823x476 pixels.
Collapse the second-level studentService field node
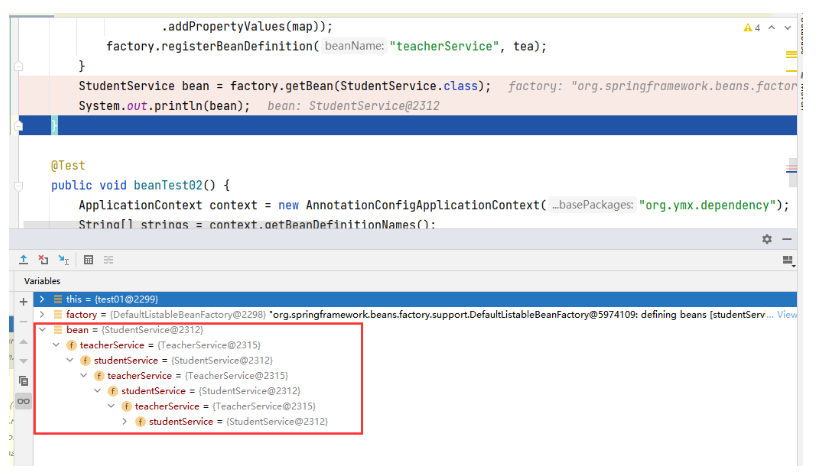(70, 360)
